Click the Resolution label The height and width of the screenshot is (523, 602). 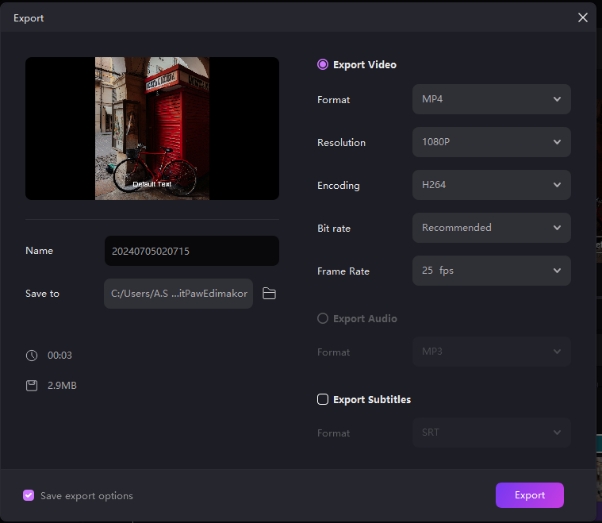tap(341, 142)
